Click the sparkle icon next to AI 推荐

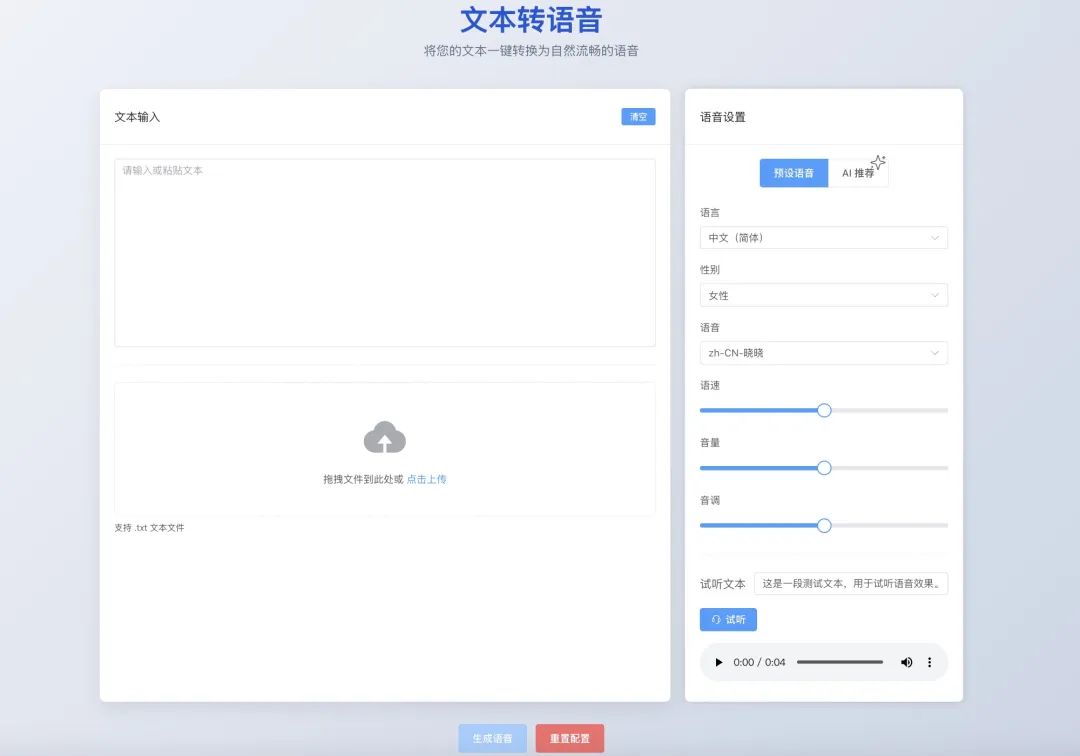tap(878, 161)
